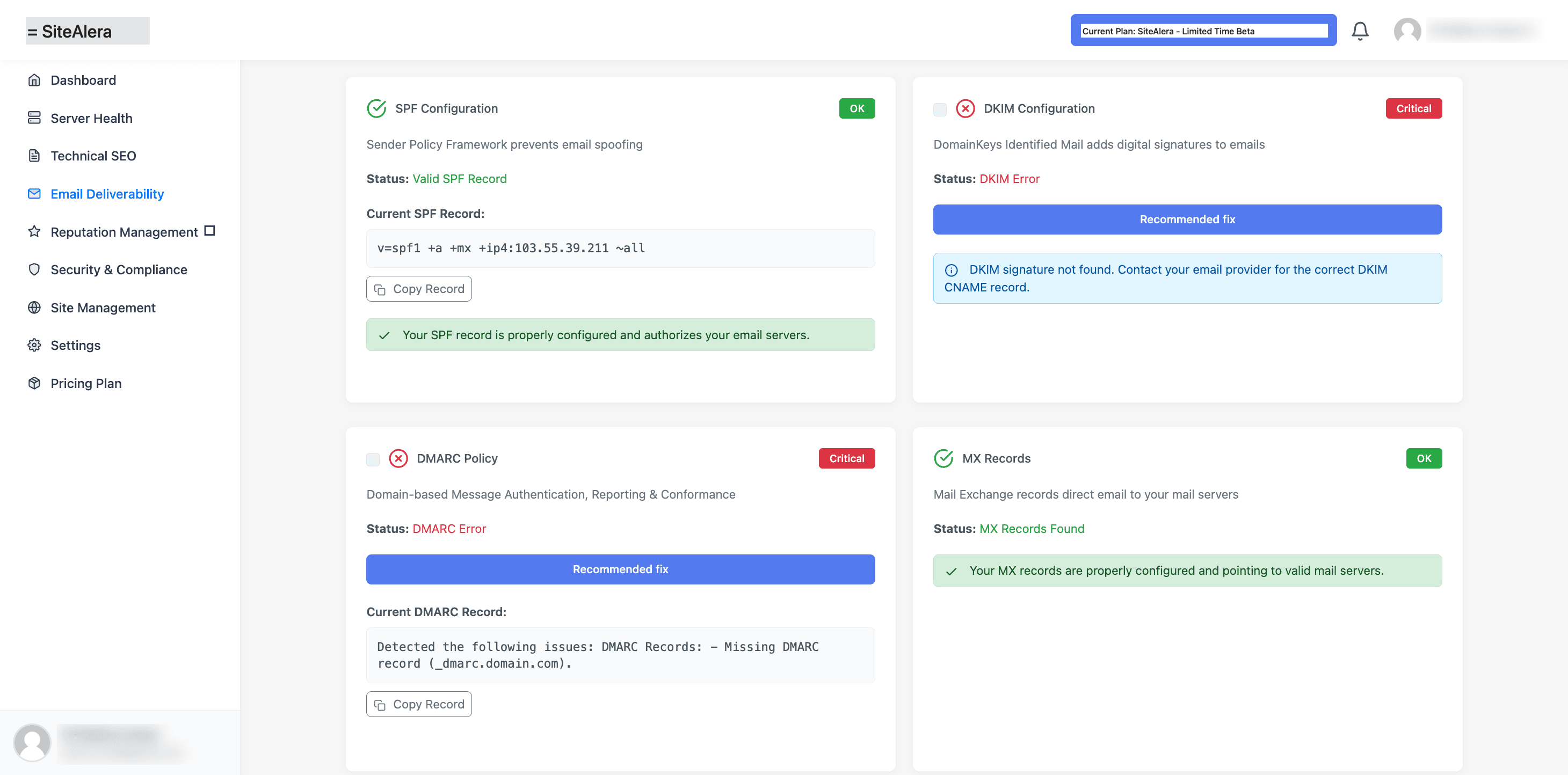This screenshot has height=775, width=1568.
Task: Click the sidebar bottom profile avatar
Action: 32,742
